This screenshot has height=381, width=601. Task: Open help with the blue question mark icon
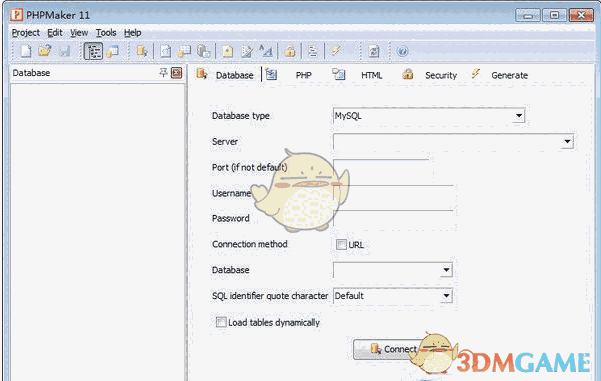(x=402, y=51)
